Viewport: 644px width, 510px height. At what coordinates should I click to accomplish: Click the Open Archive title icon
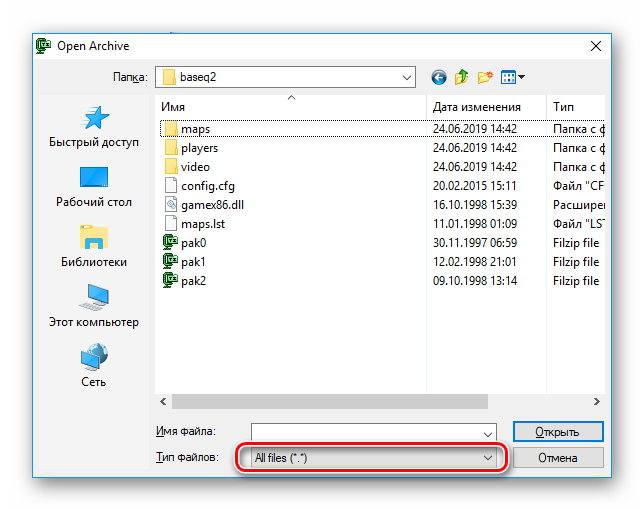pos(43,46)
